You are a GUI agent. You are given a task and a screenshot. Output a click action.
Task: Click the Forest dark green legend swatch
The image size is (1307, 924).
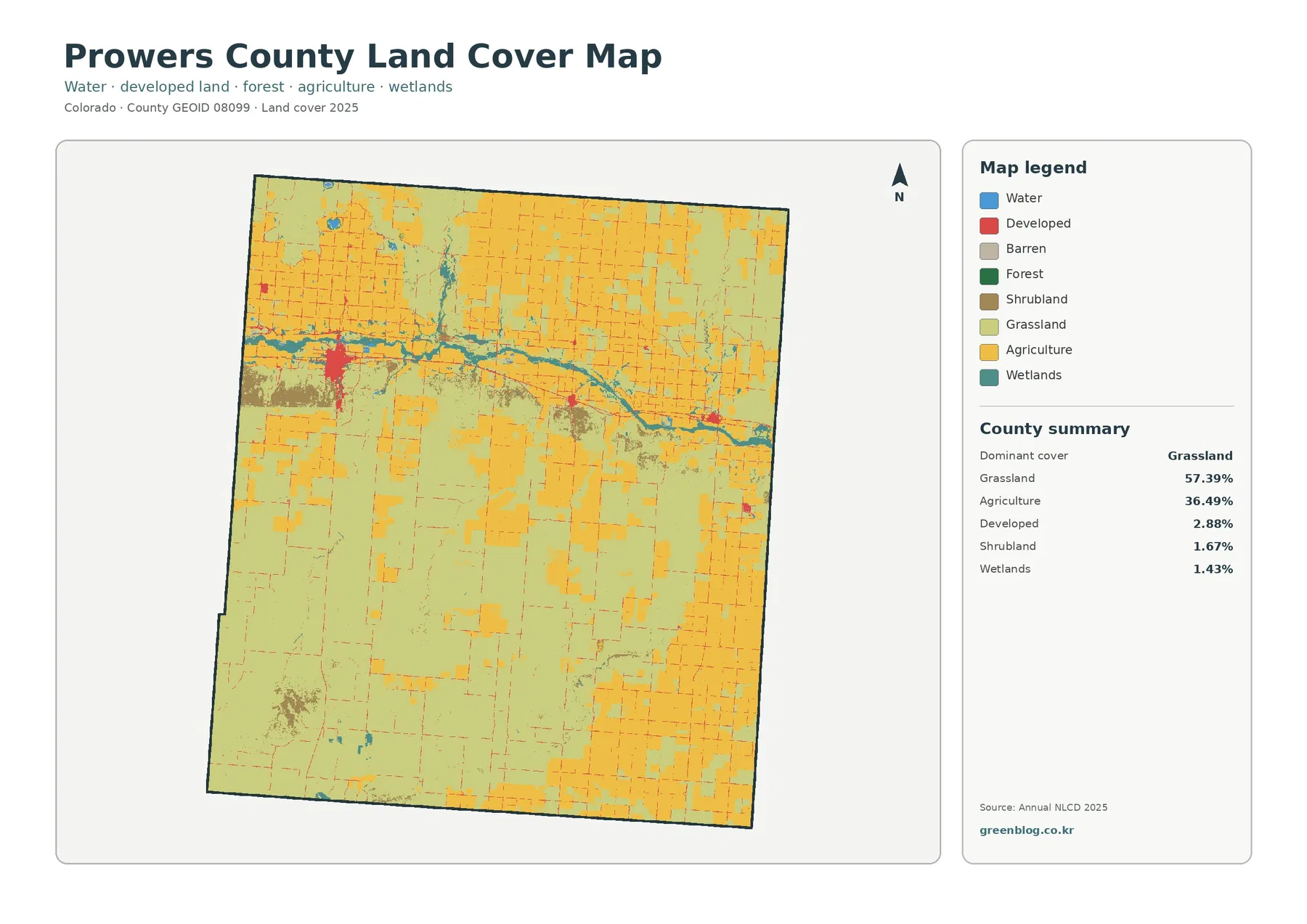[x=989, y=276]
